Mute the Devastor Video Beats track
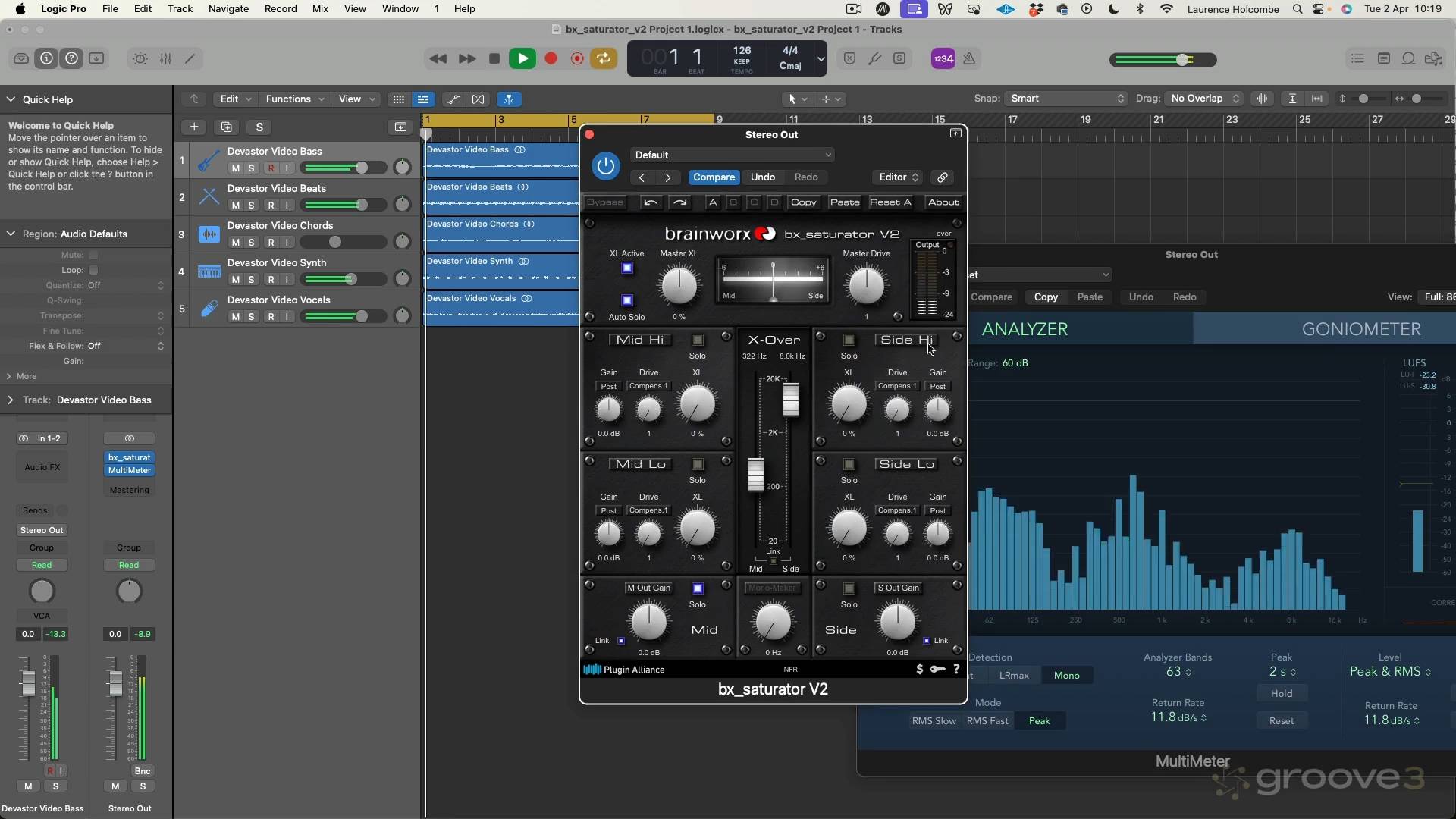The image size is (1456, 819). pyautogui.click(x=235, y=206)
